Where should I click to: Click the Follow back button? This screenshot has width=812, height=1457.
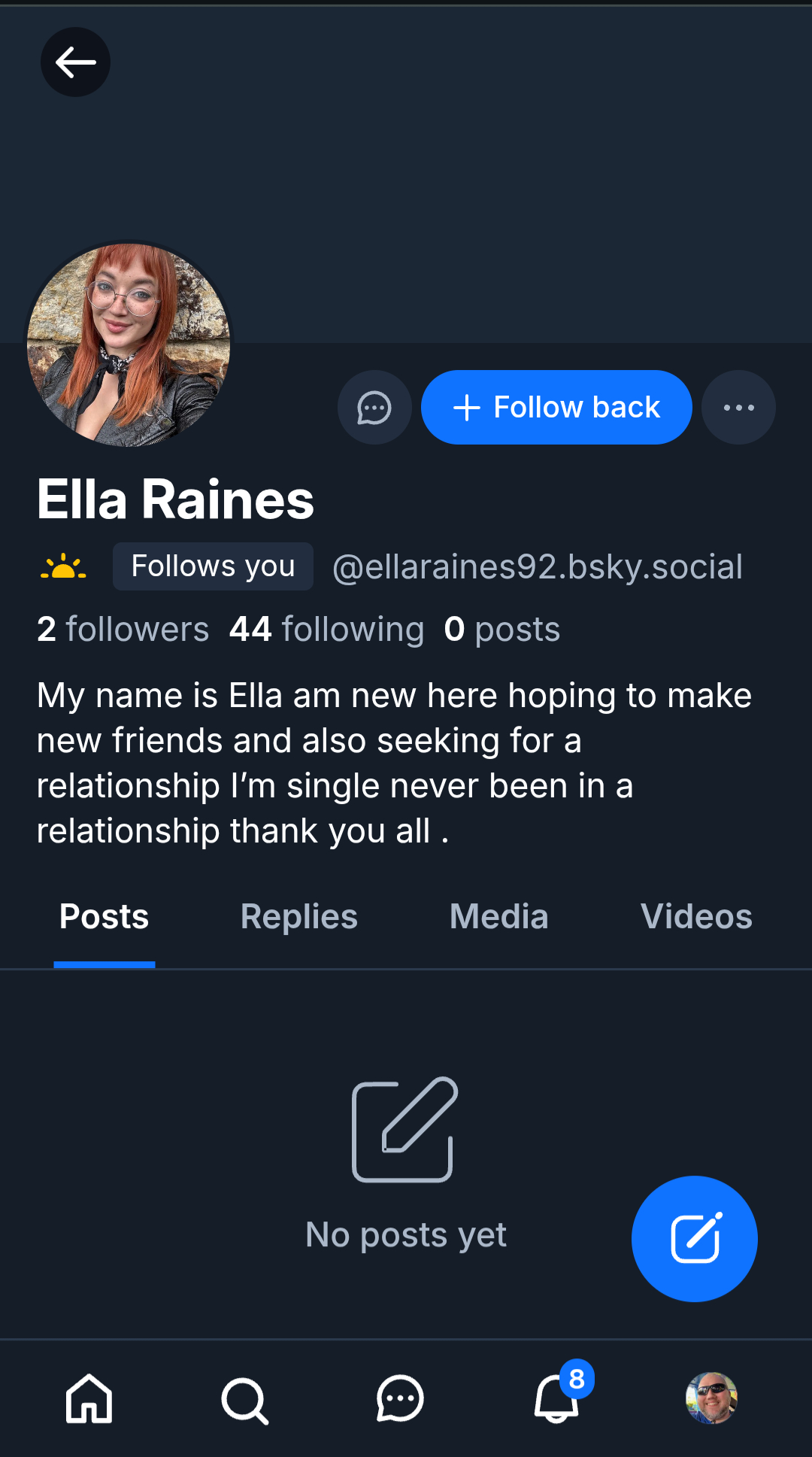click(556, 408)
